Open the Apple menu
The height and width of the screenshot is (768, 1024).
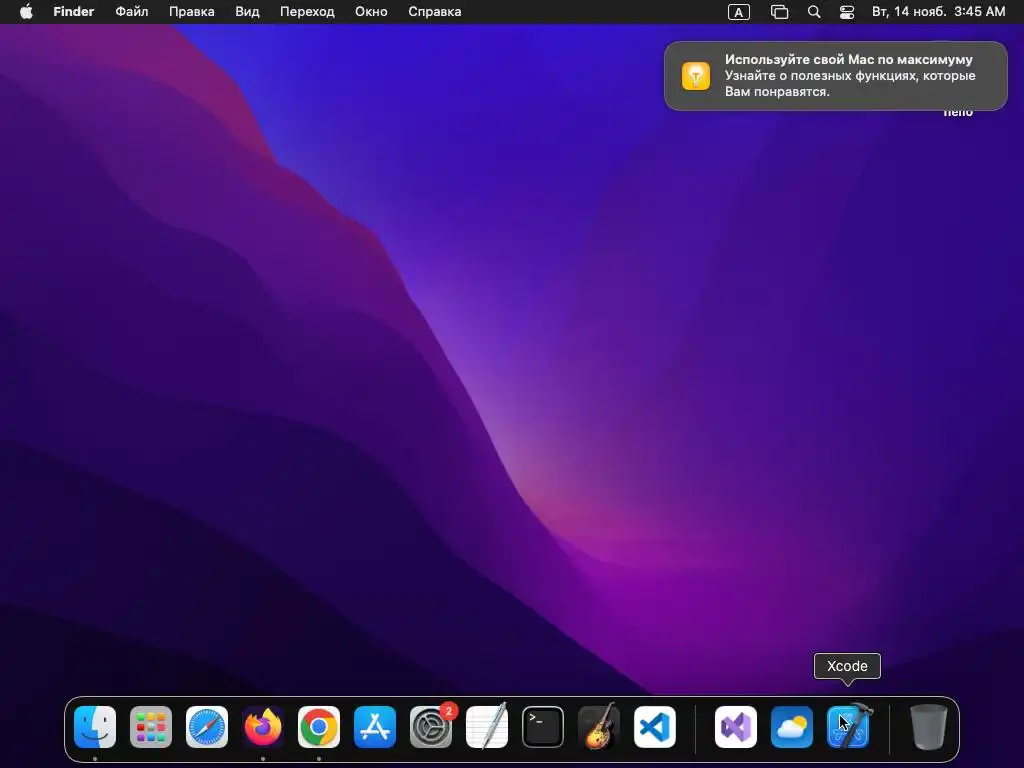tap(26, 12)
